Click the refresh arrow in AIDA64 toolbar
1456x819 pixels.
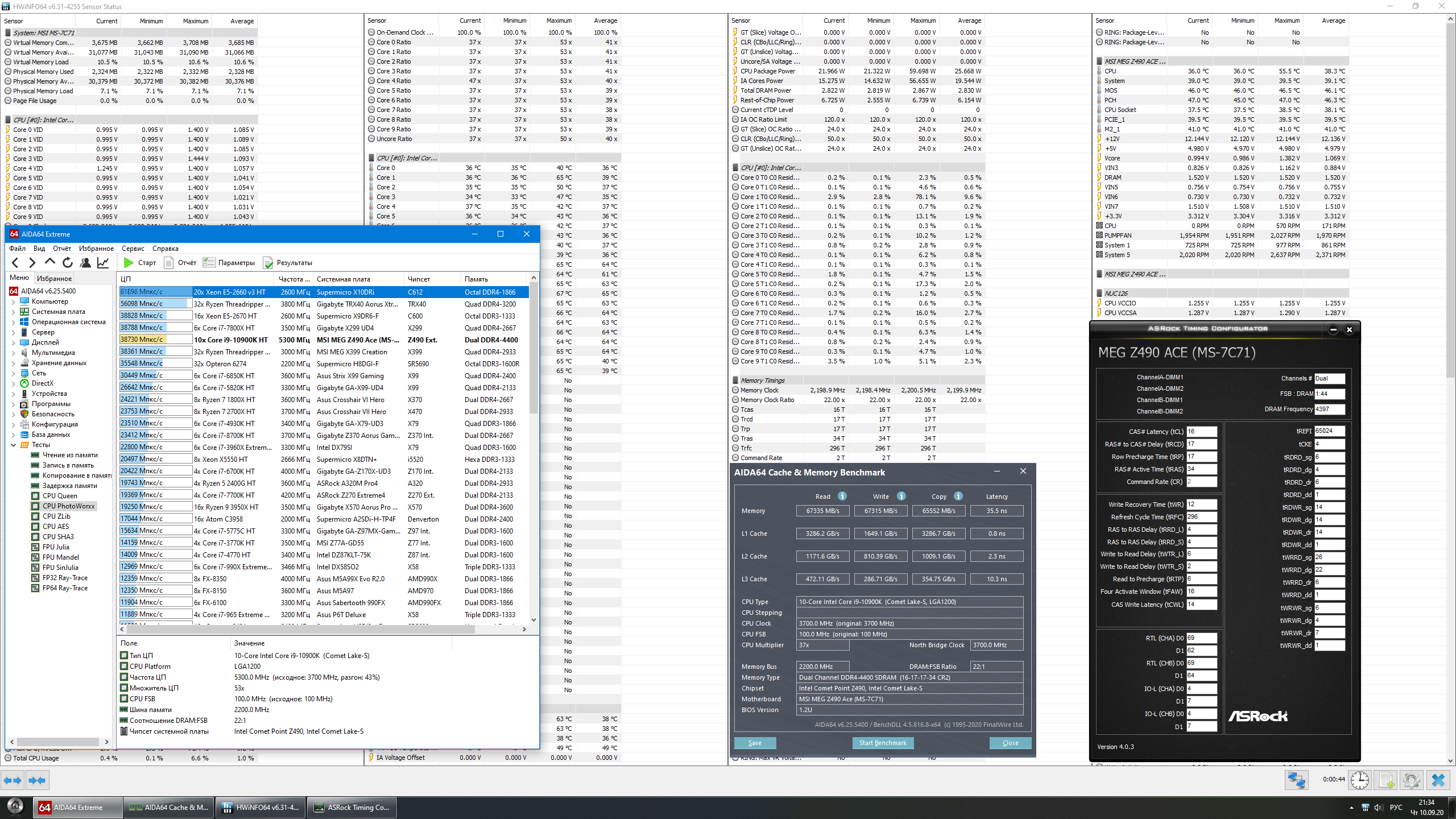tap(68, 263)
